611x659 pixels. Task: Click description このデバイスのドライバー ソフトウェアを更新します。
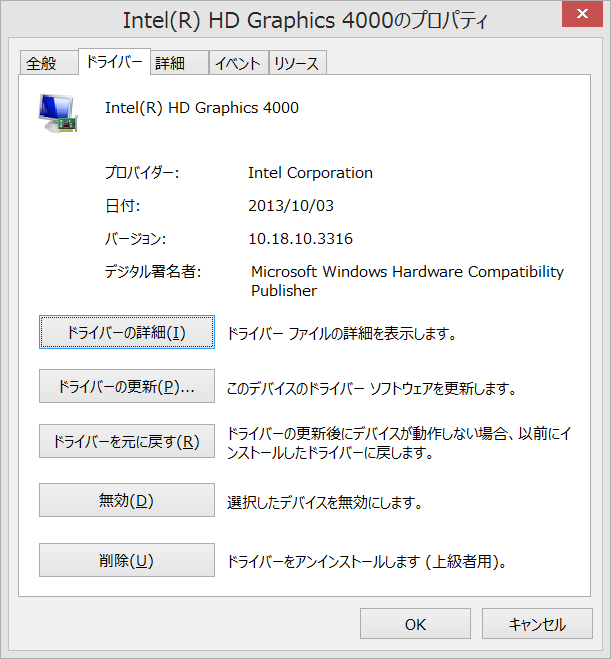coord(371,388)
